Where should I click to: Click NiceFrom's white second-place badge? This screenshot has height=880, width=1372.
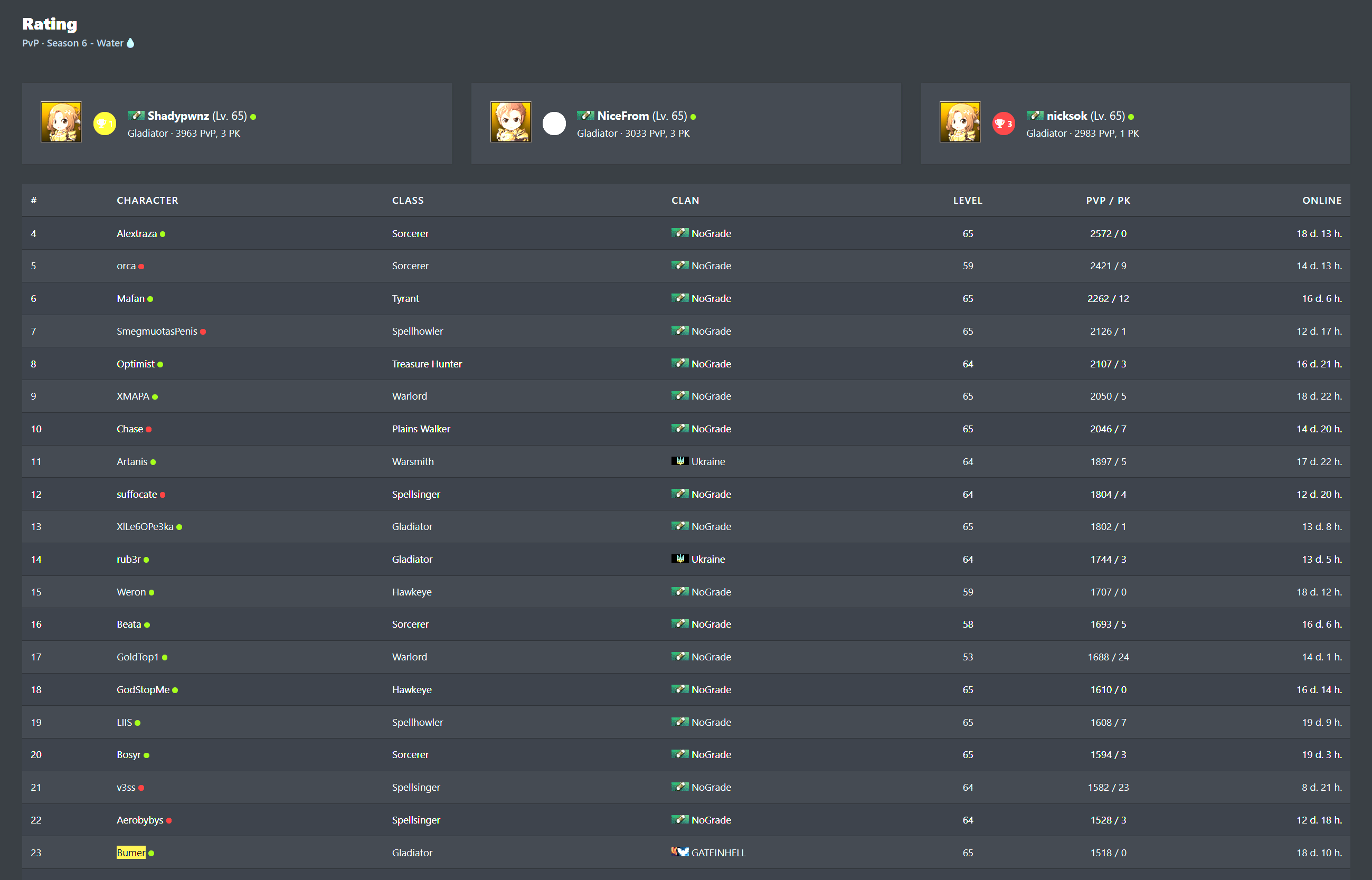pos(554,124)
